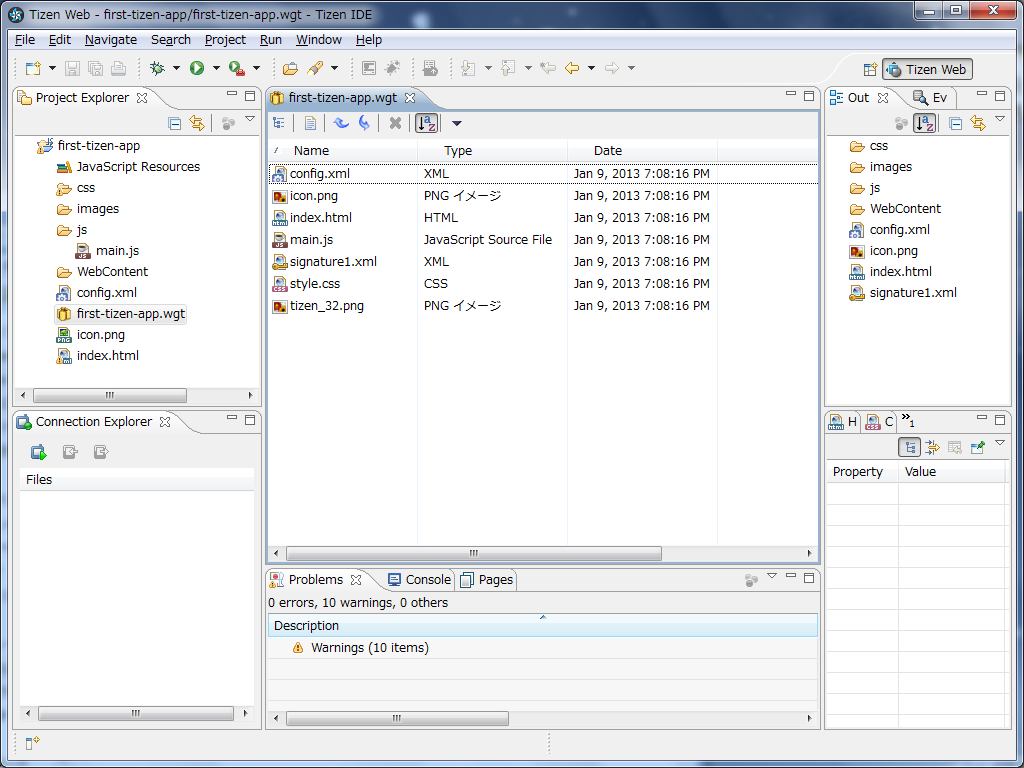Click the Project Explorer horizontal scrollbar thumb

110,395
